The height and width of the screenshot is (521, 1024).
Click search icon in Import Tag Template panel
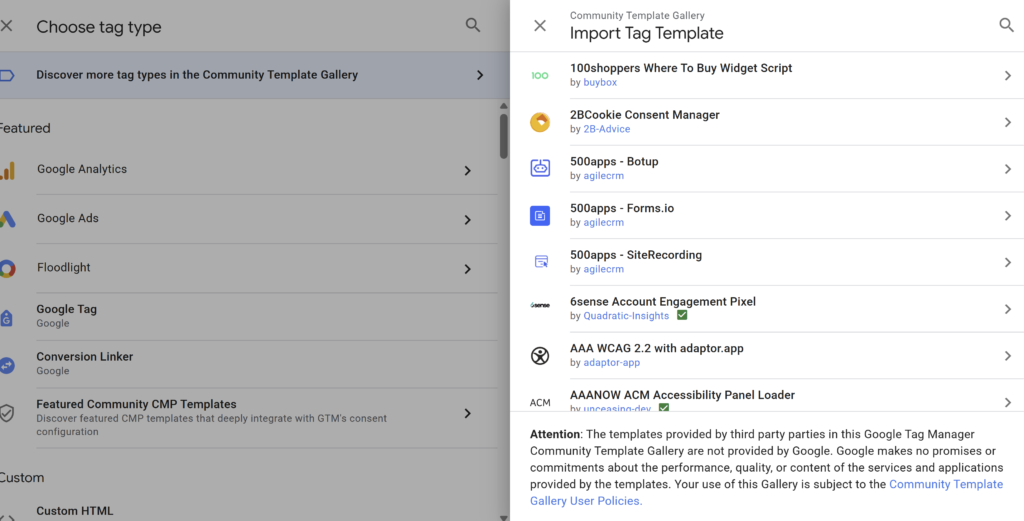click(x=1006, y=25)
